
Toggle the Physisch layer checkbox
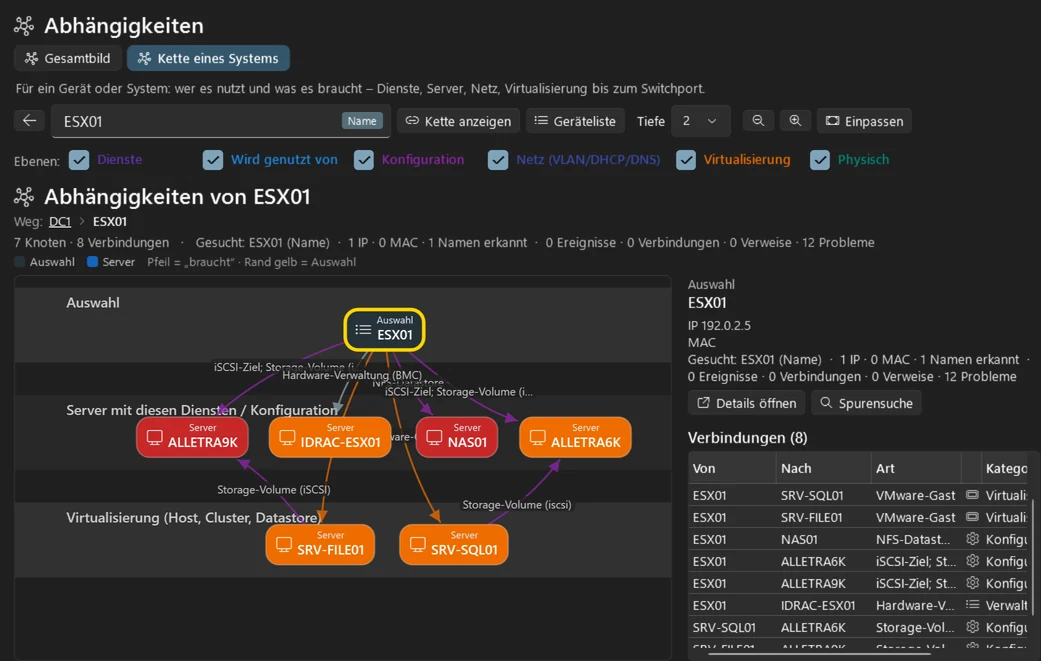pos(820,160)
